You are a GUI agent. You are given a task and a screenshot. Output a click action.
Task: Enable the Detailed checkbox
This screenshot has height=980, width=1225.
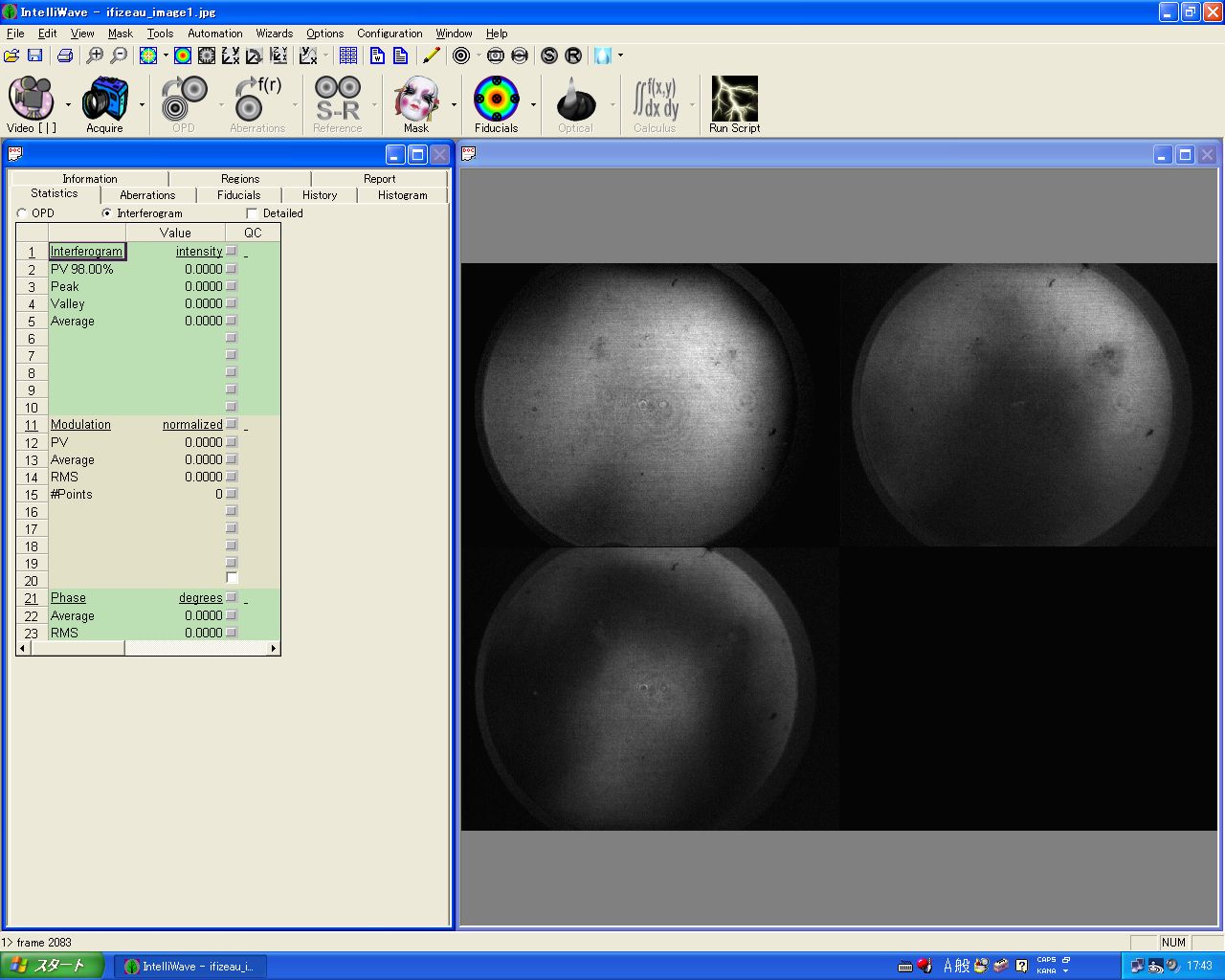tap(252, 213)
